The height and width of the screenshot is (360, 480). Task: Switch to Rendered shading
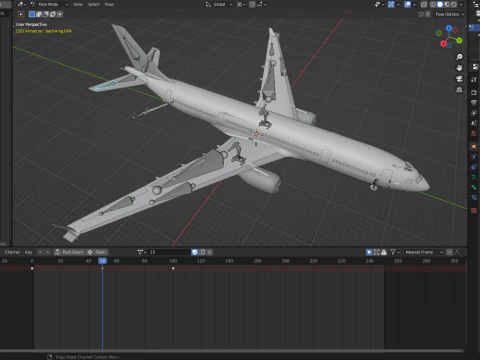(454, 4)
